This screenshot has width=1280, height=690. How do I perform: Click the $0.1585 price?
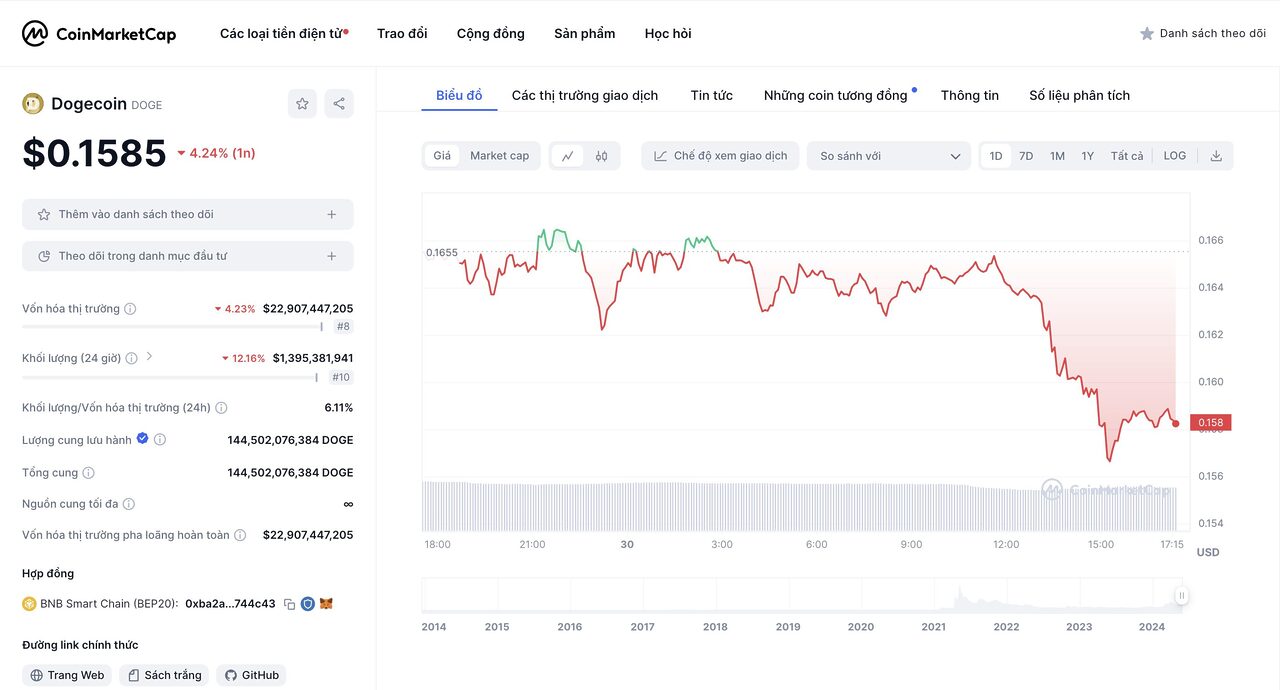[94, 153]
